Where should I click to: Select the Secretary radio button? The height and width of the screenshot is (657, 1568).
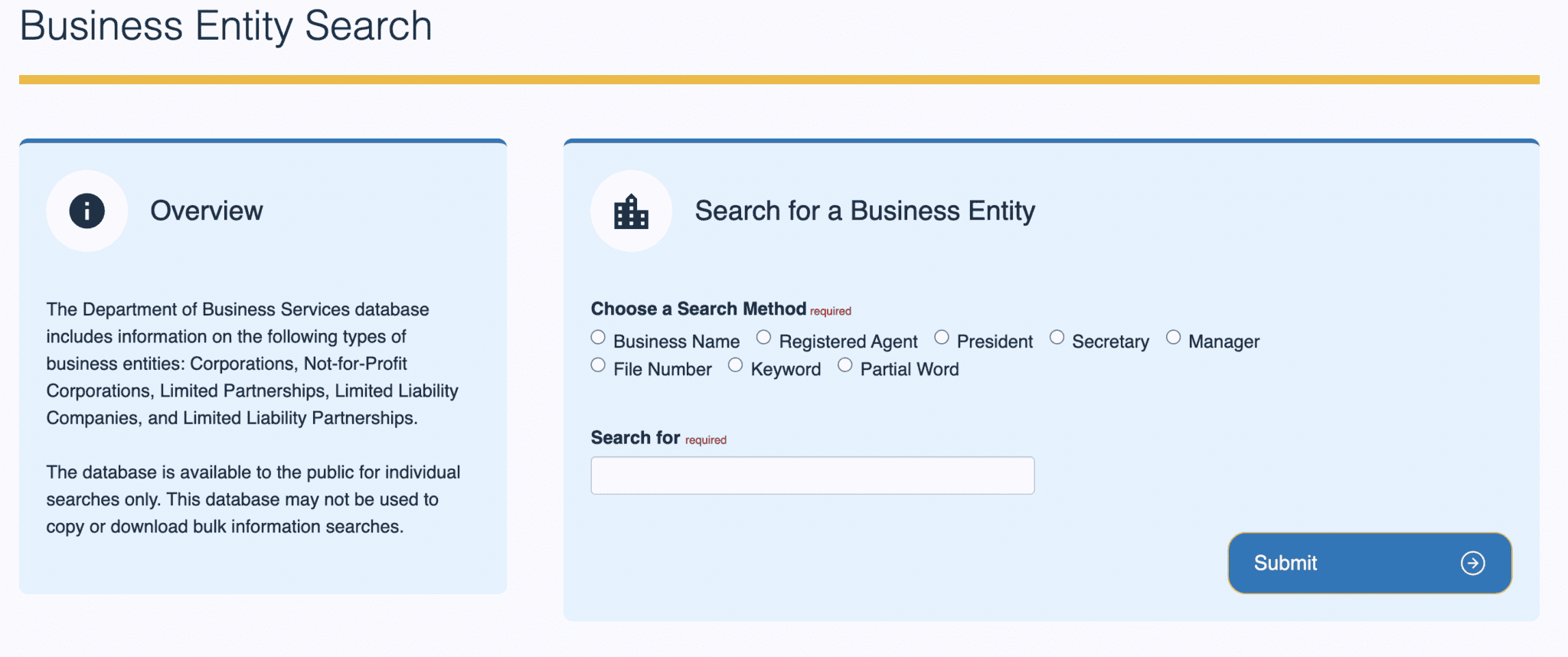tap(1057, 338)
